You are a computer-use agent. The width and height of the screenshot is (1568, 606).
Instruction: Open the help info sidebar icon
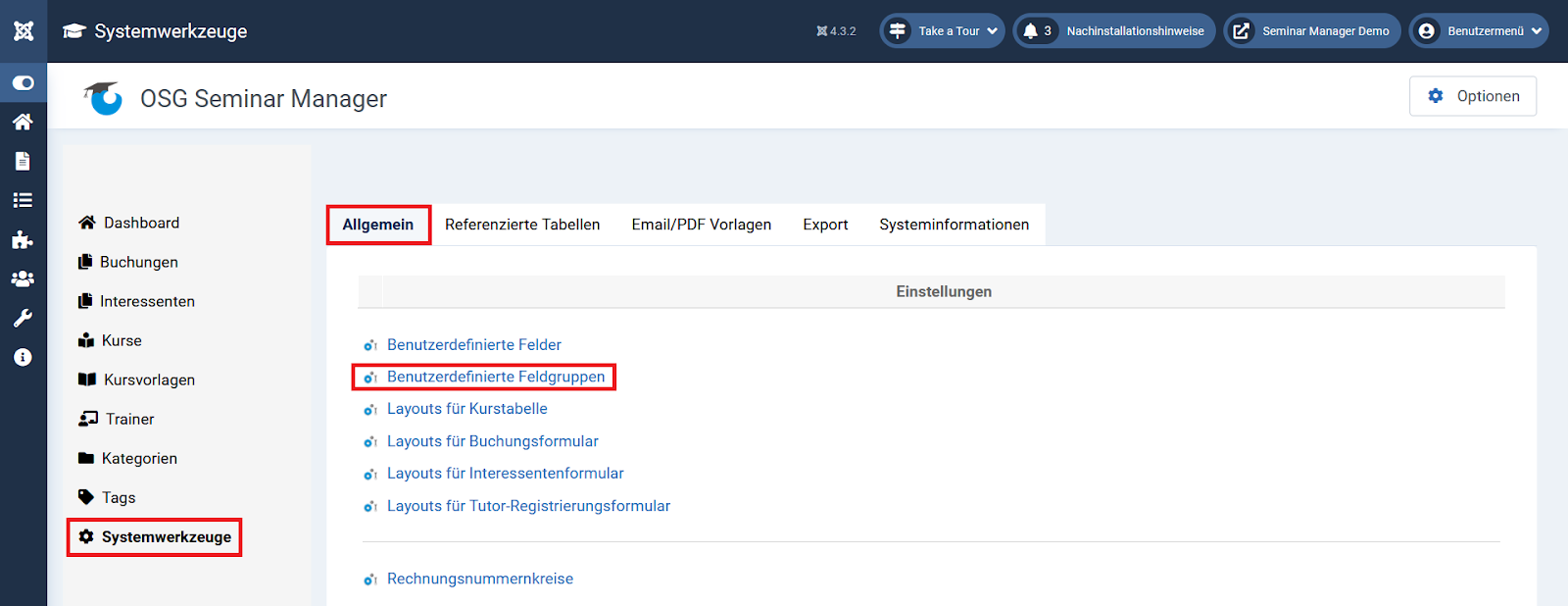pos(23,357)
